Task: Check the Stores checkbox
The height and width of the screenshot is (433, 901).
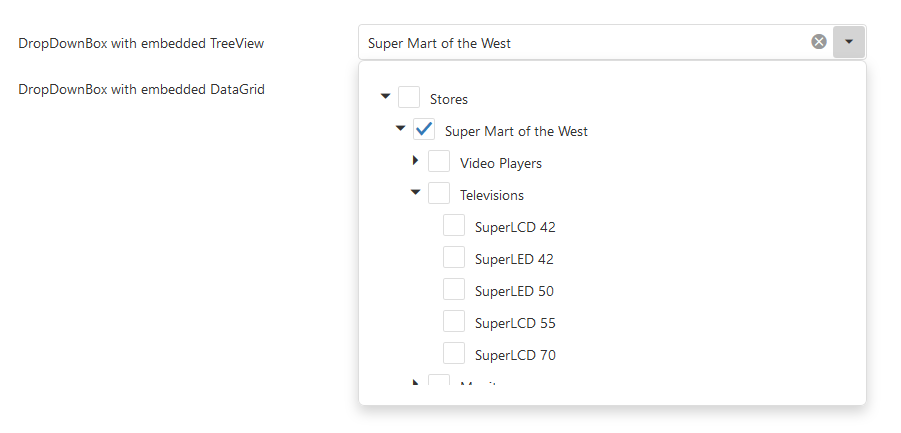Action: [x=409, y=98]
